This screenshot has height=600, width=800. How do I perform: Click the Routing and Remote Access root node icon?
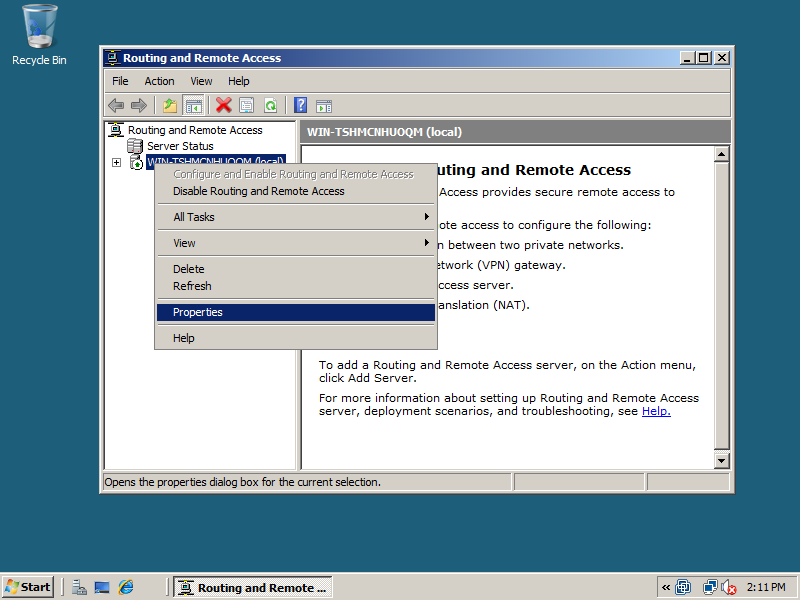[x=116, y=130]
